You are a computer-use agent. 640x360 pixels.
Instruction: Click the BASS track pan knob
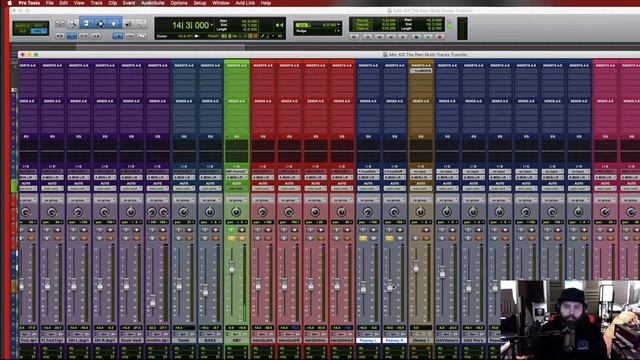click(210, 212)
